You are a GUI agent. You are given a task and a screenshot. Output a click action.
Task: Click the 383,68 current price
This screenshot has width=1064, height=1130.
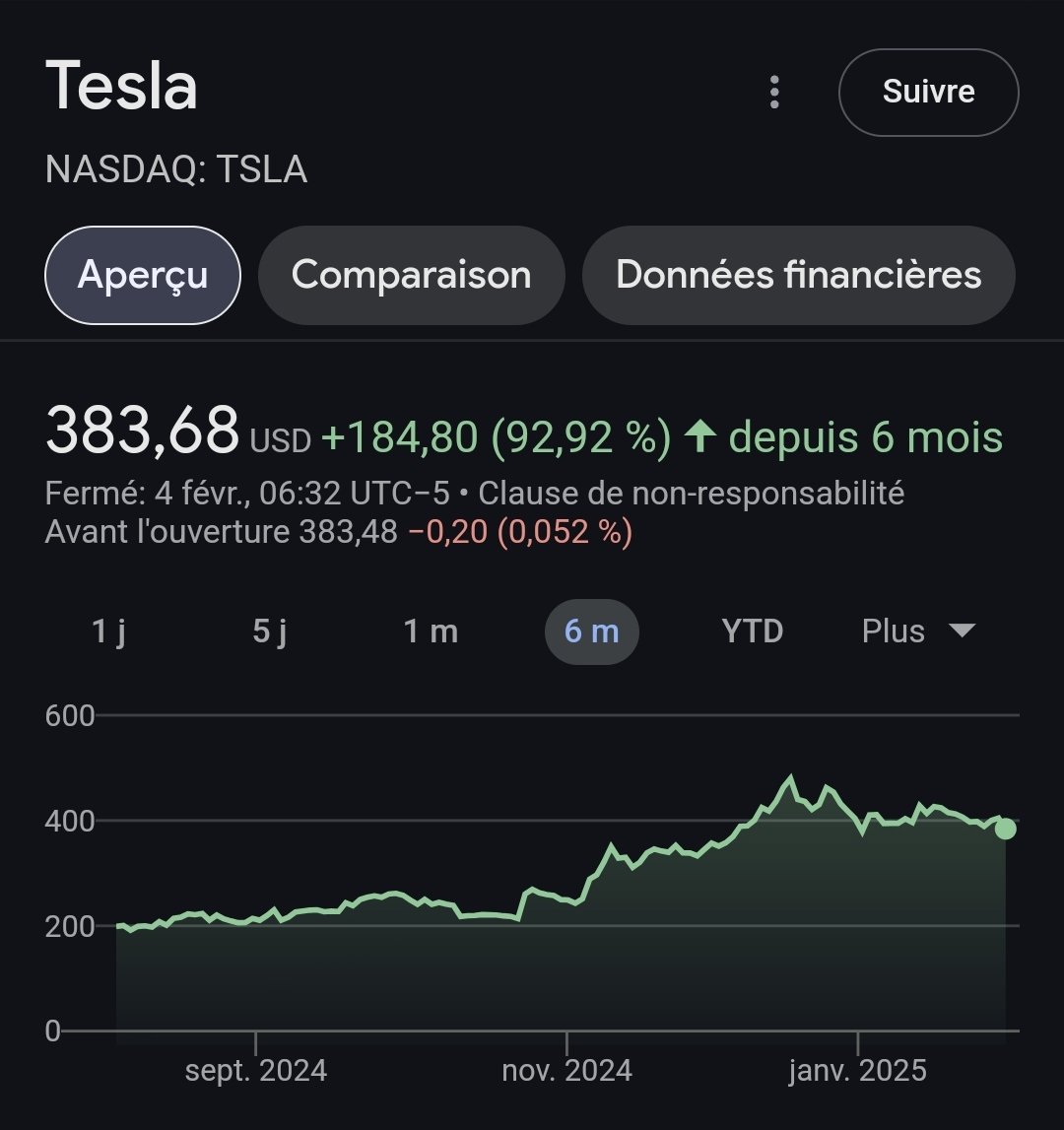click(143, 432)
